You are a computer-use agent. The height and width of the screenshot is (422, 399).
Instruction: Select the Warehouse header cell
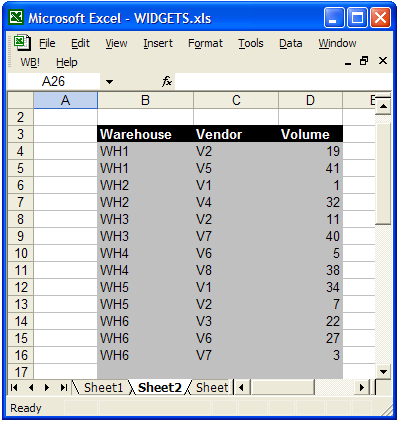[x=145, y=134]
